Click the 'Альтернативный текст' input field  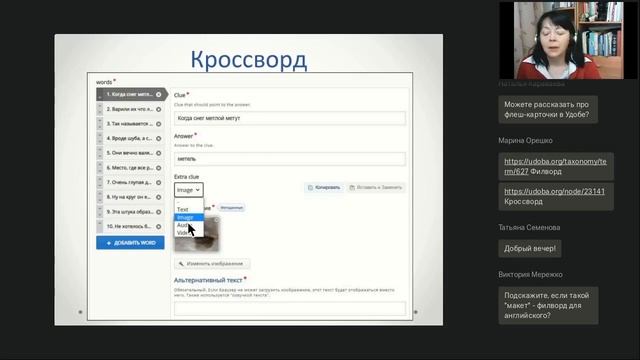290,309
